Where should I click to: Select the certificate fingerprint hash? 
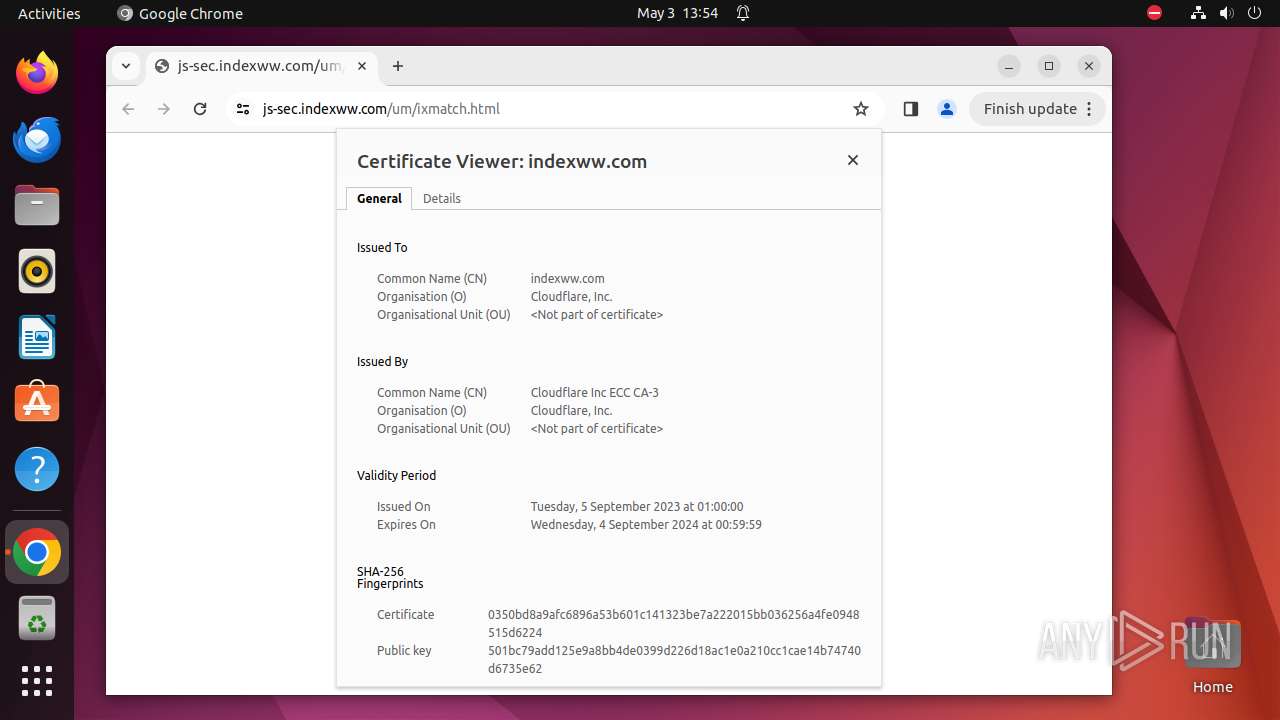point(673,623)
